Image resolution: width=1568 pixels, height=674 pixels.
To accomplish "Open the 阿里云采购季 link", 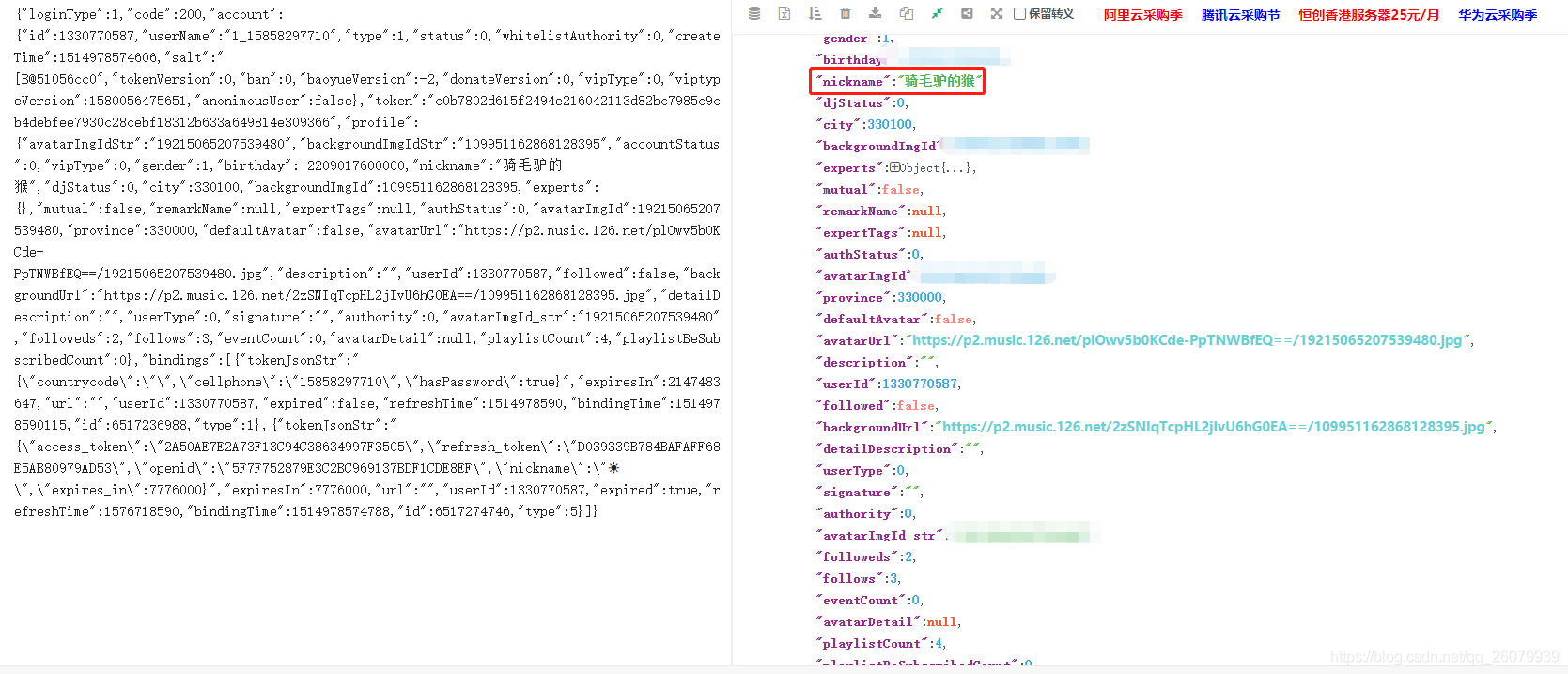I will pos(1142,15).
